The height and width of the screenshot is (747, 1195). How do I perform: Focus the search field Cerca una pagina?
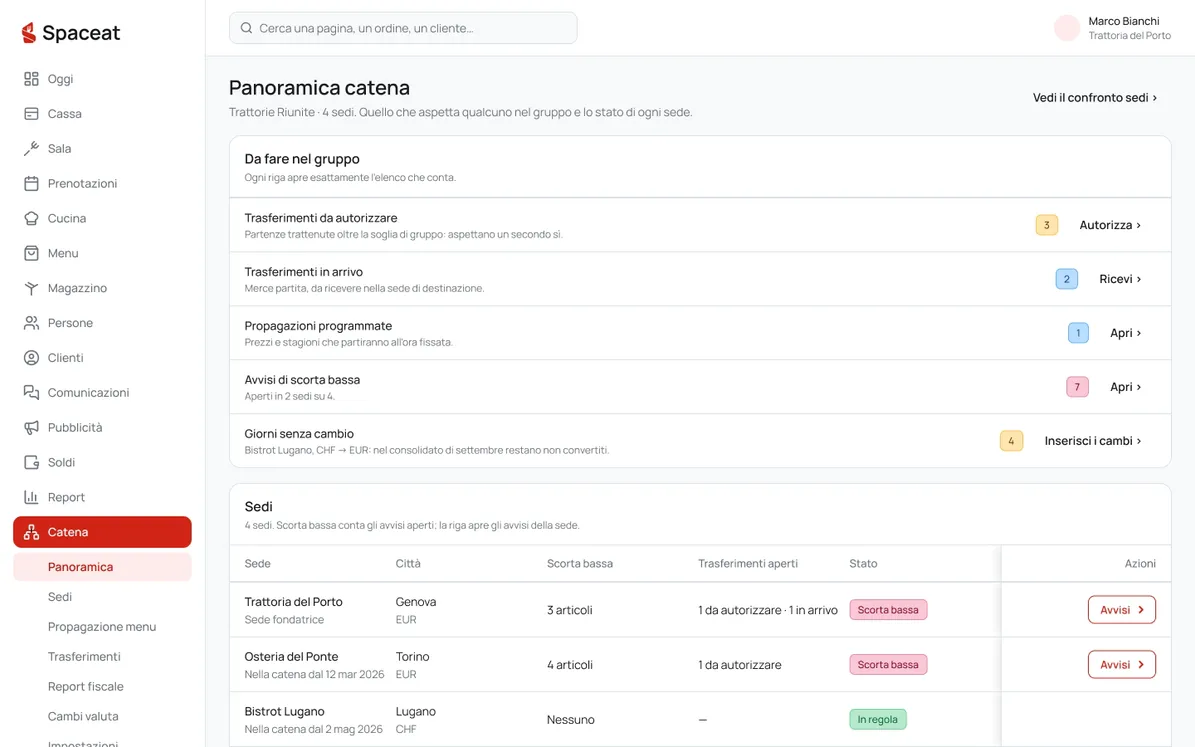click(x=403, y=28)
